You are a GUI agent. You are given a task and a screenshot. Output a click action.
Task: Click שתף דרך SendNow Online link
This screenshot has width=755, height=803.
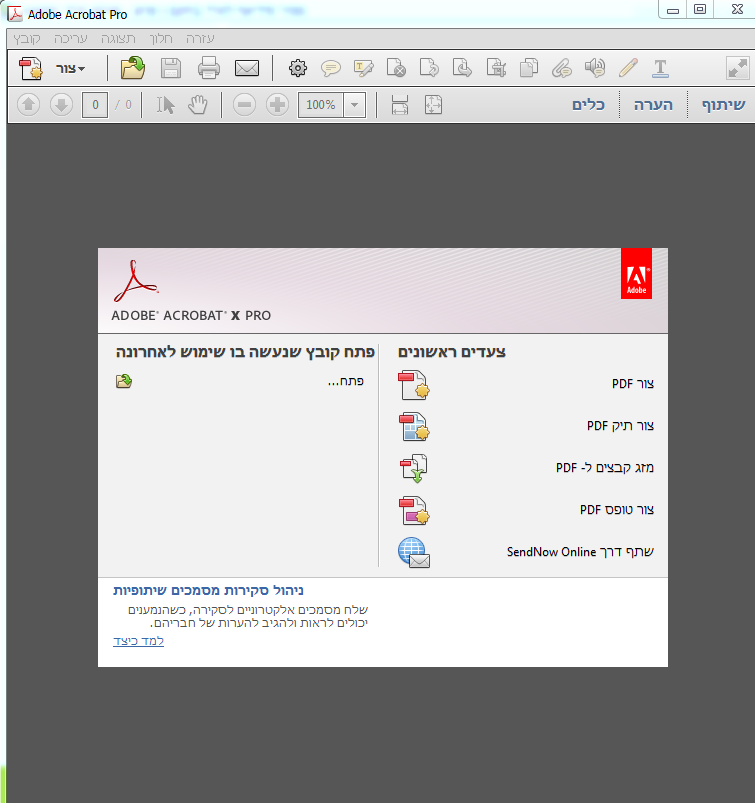580,552
